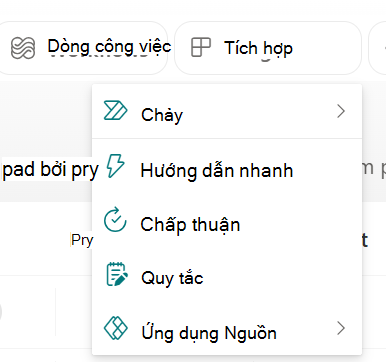The height and width of the screenshot is (362, 386).
Task: Open the Tích hợp button
Action: pyautogui.click(x=268, y=48)
